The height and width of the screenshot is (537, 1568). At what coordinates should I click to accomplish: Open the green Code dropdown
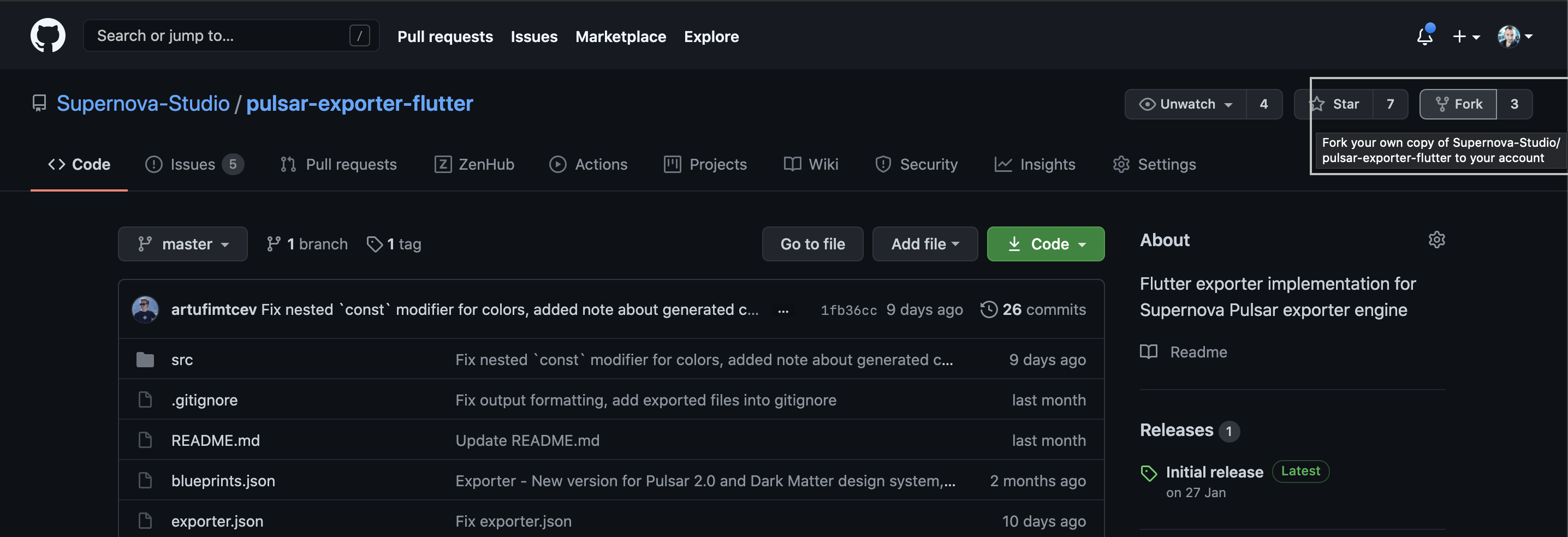[x=1046, y=244]
